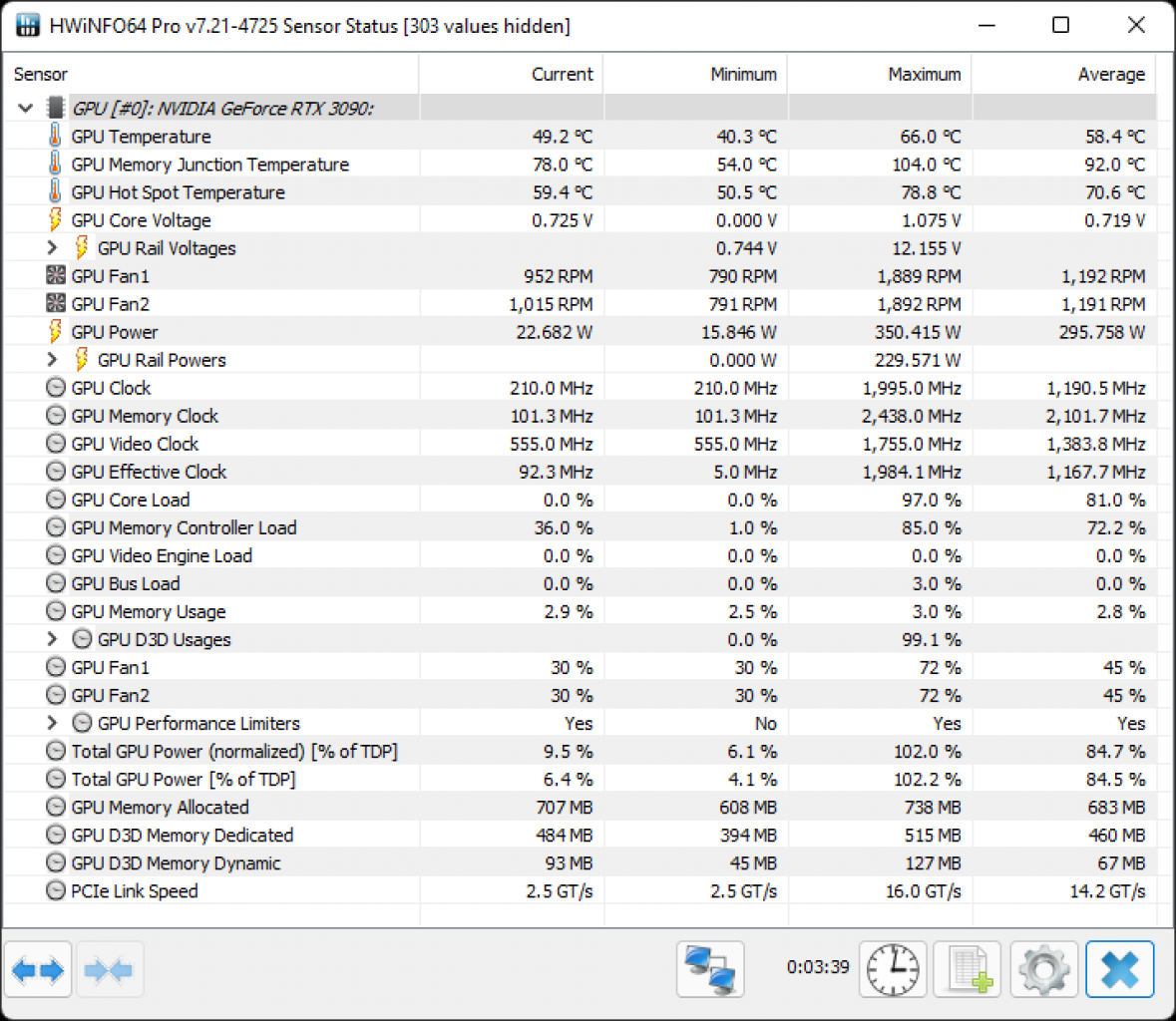
Task: Collapse the NVIDIA GeForce RTX 3090 group
Action: coord(26,108)
